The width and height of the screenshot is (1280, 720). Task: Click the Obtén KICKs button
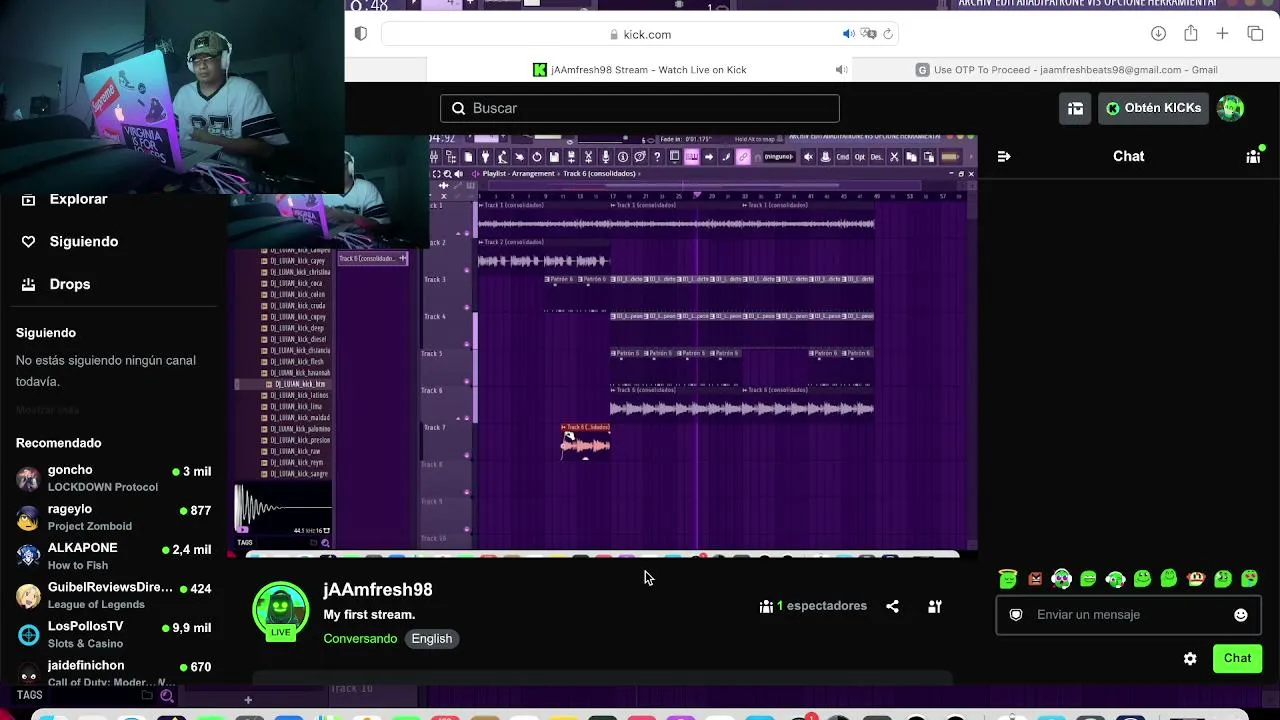click(x=1153, y=108)
